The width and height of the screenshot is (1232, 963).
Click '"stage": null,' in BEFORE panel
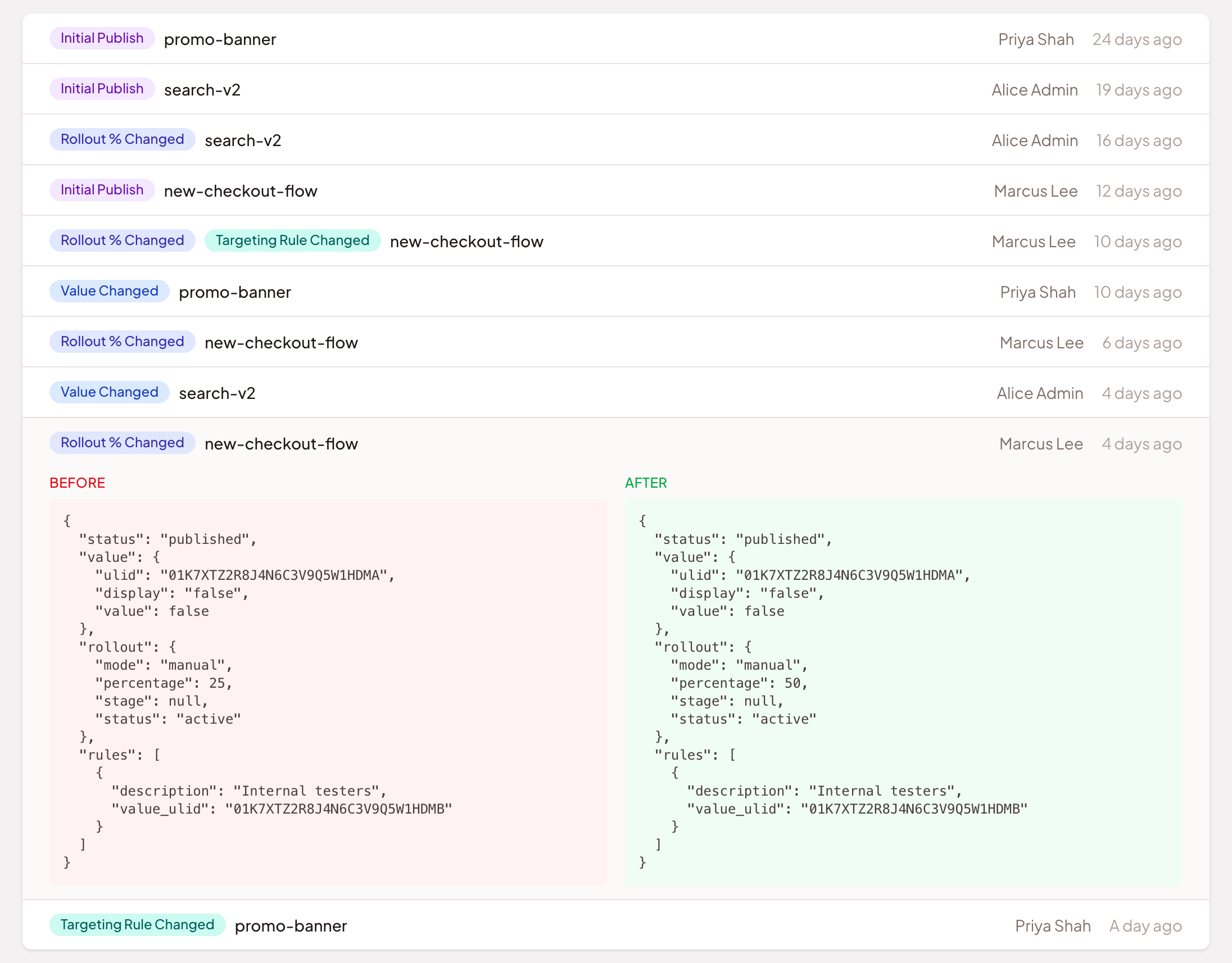(x=152, y=701)
